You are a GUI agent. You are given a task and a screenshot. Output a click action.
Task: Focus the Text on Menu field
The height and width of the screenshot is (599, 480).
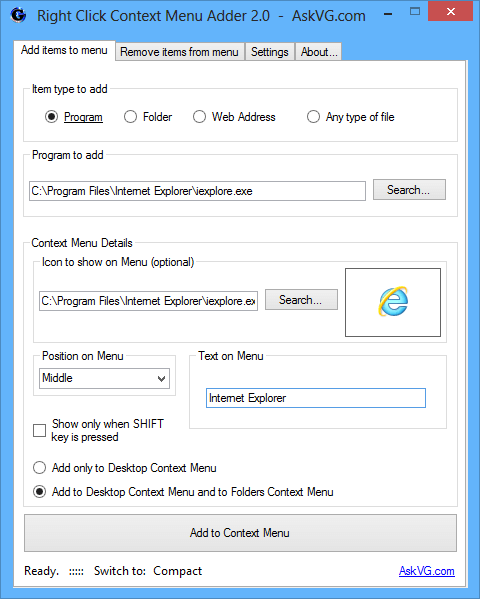pyautogui.click(x=316, y=398)
